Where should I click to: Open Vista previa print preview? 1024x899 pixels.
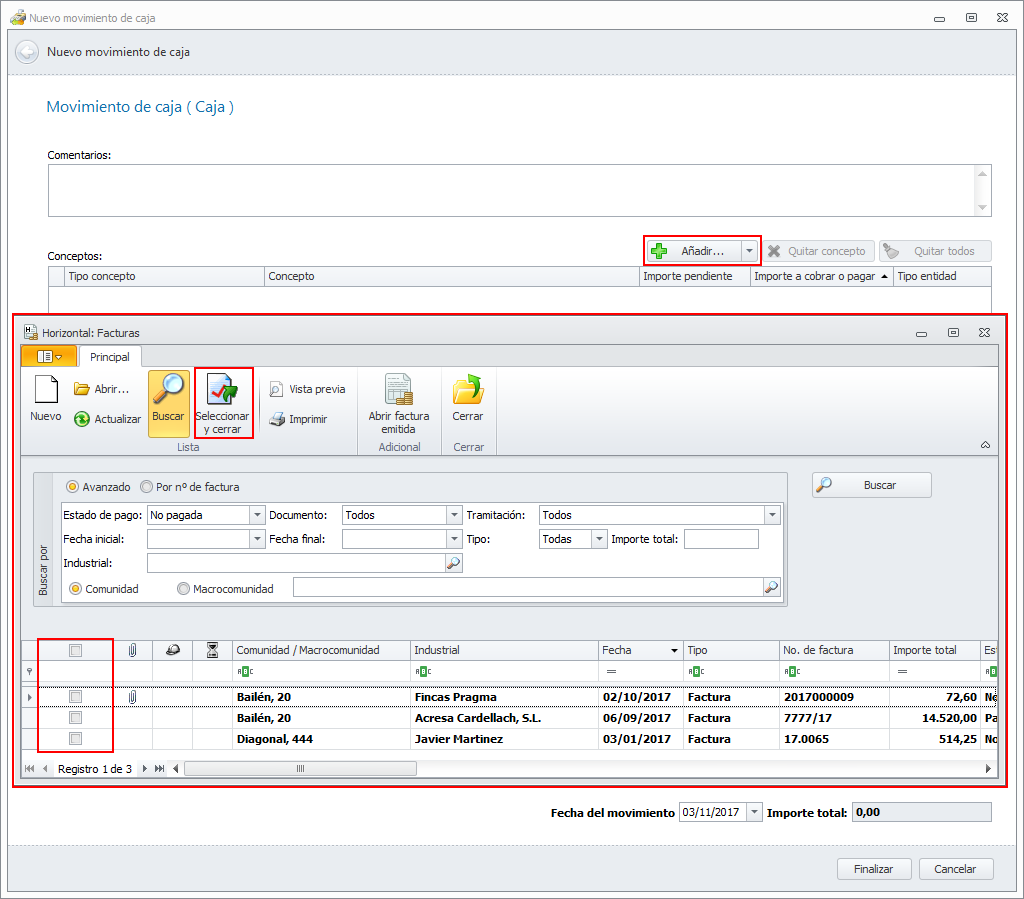pyautogui.click(x=277, y=389)
